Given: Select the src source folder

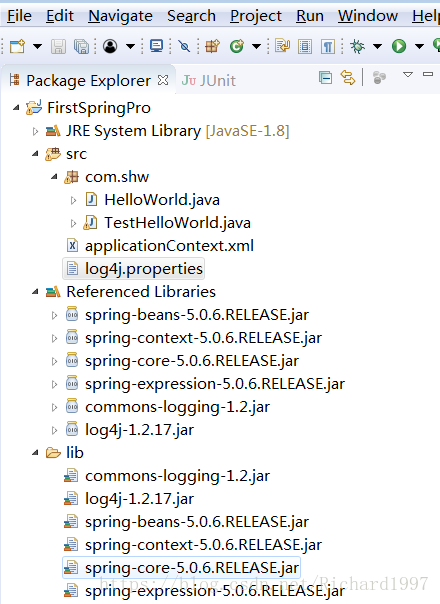Looking at the screenshot, I should 76,154.
